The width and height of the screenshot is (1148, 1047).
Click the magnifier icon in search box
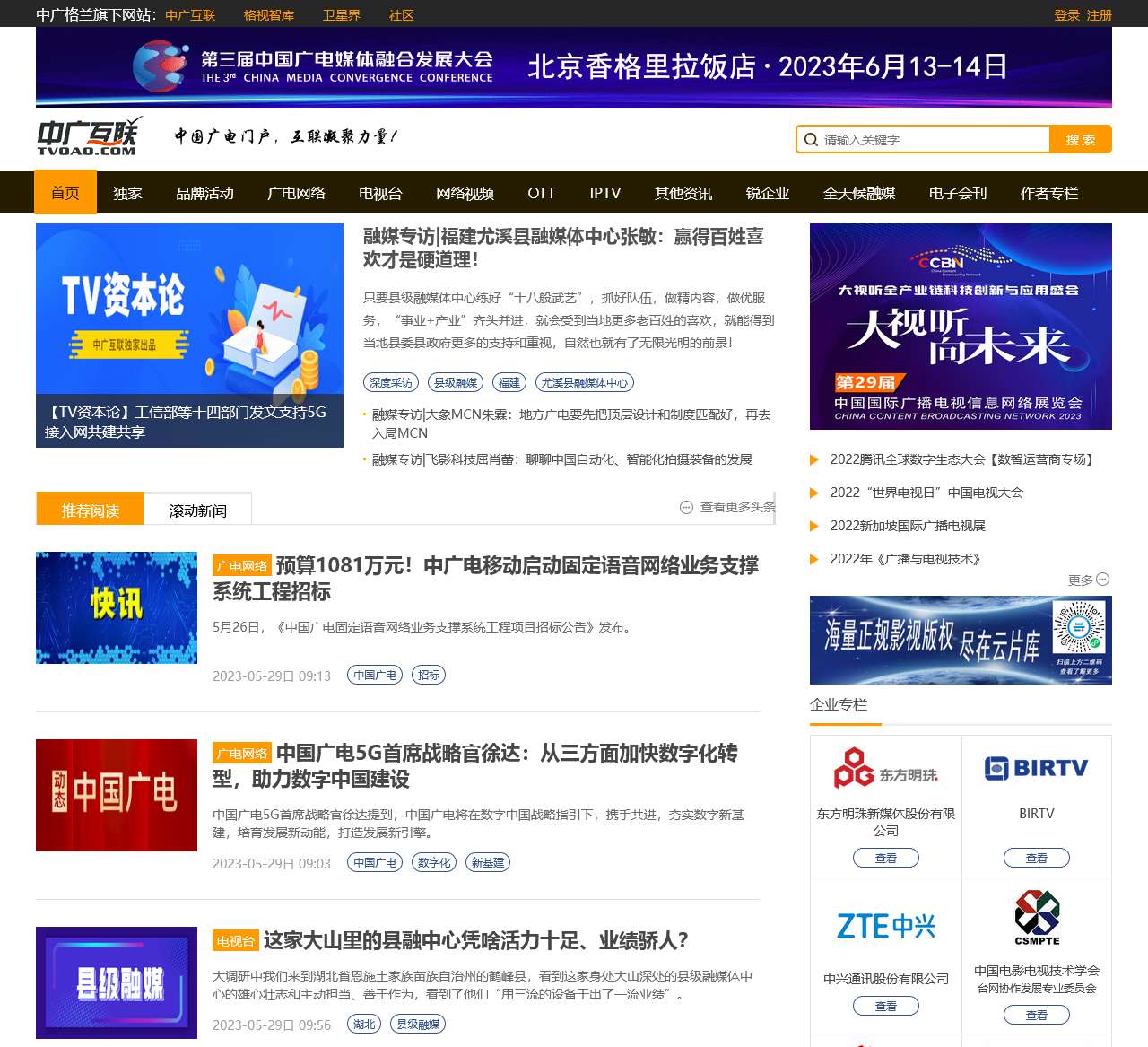tap(811, 140)
